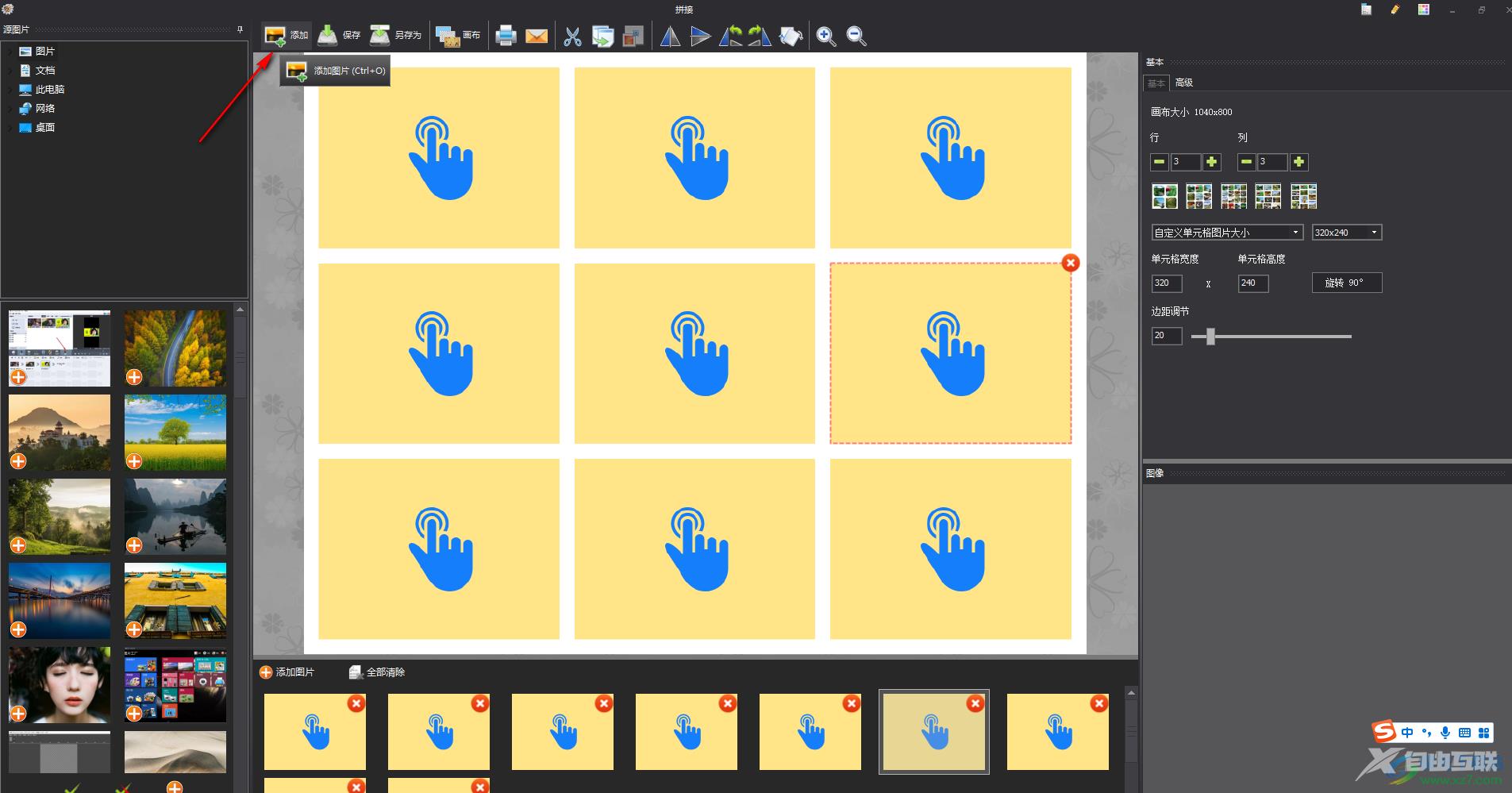Click the 边距调节 slider handle
This screenshot has width=1512, height=793.
(1210, 337)
